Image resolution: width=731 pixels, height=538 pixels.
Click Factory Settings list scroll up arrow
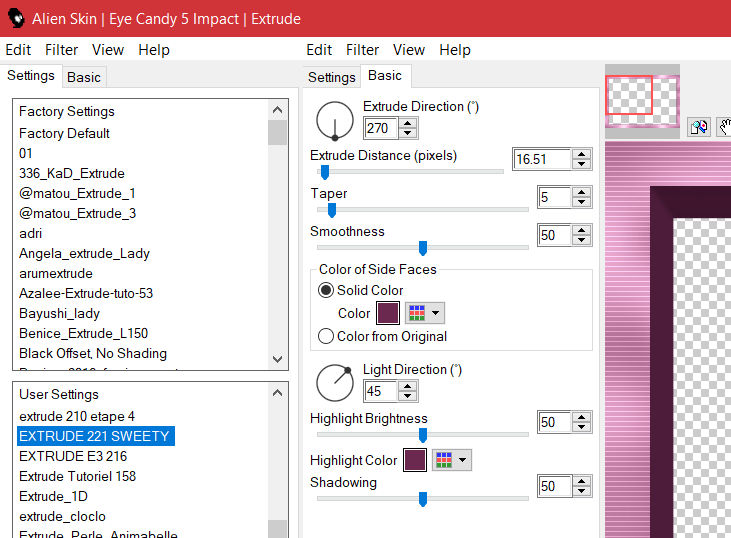click(x=277, y=110)
